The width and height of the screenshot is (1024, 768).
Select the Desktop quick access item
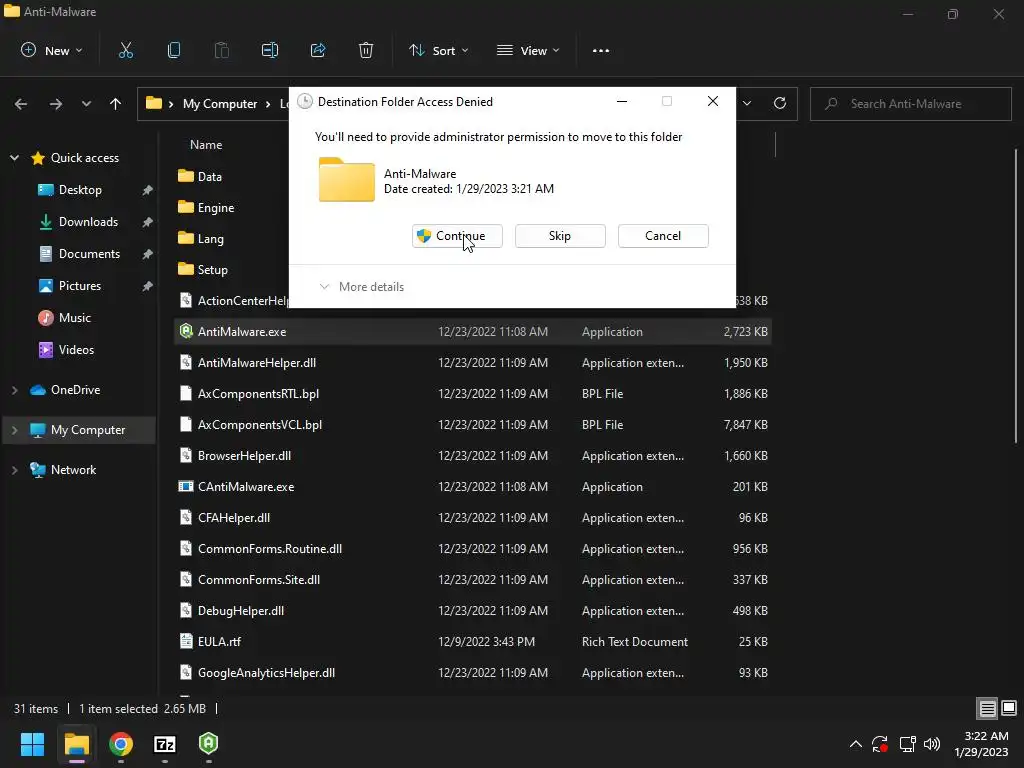click(80, 190)
